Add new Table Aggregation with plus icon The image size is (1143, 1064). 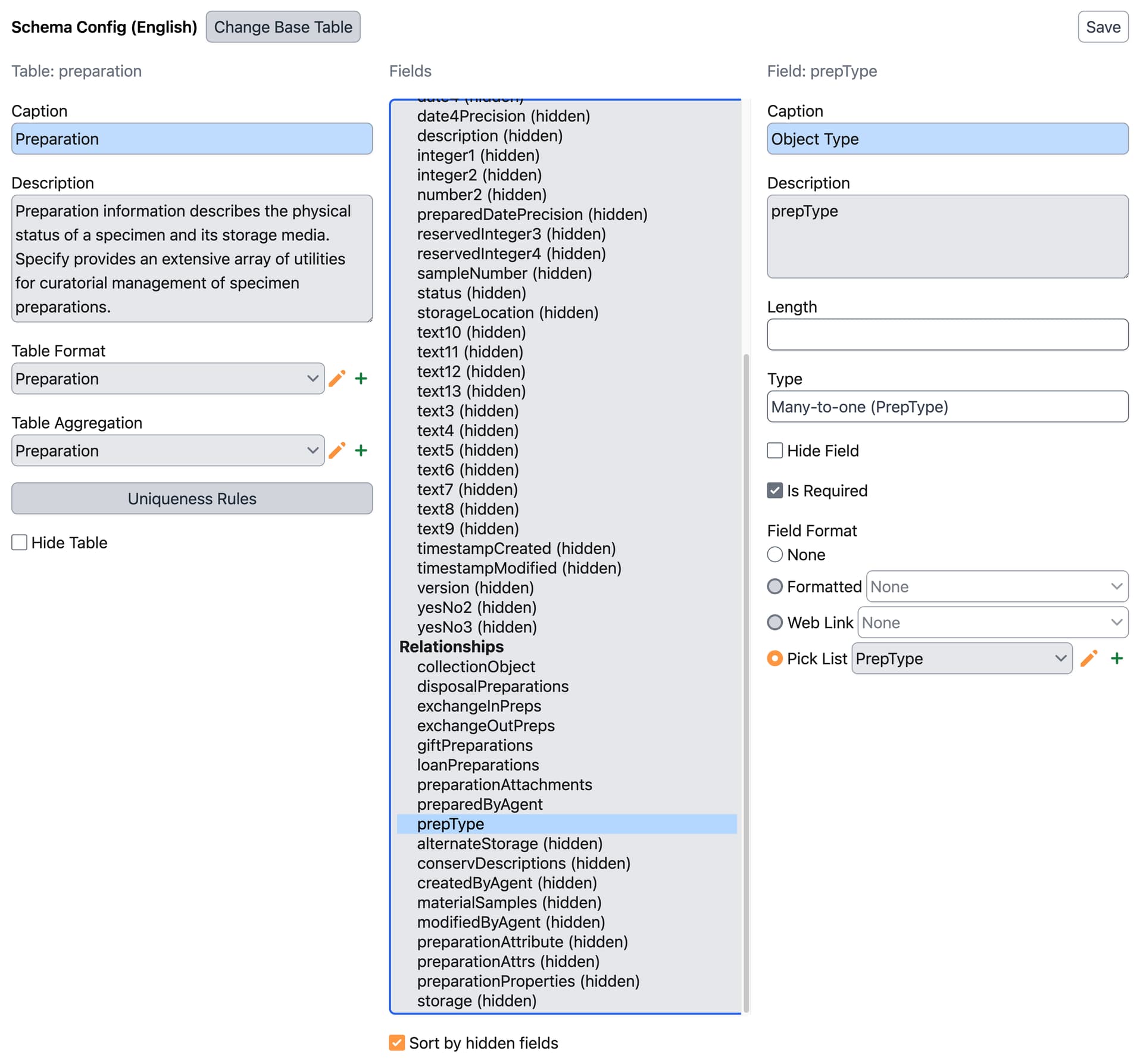(x=361, y=451)
